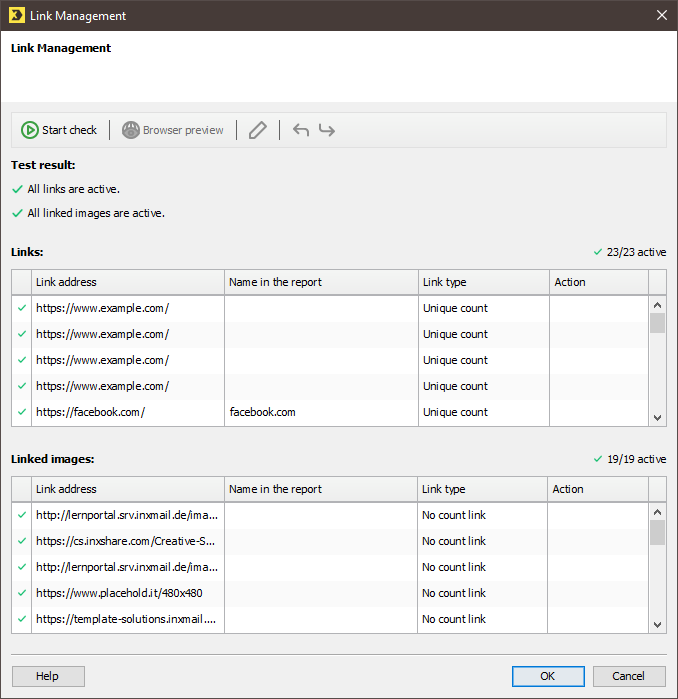Click Unique count cell of facebook.com row
678x699 pixels.
pos(484,412)
